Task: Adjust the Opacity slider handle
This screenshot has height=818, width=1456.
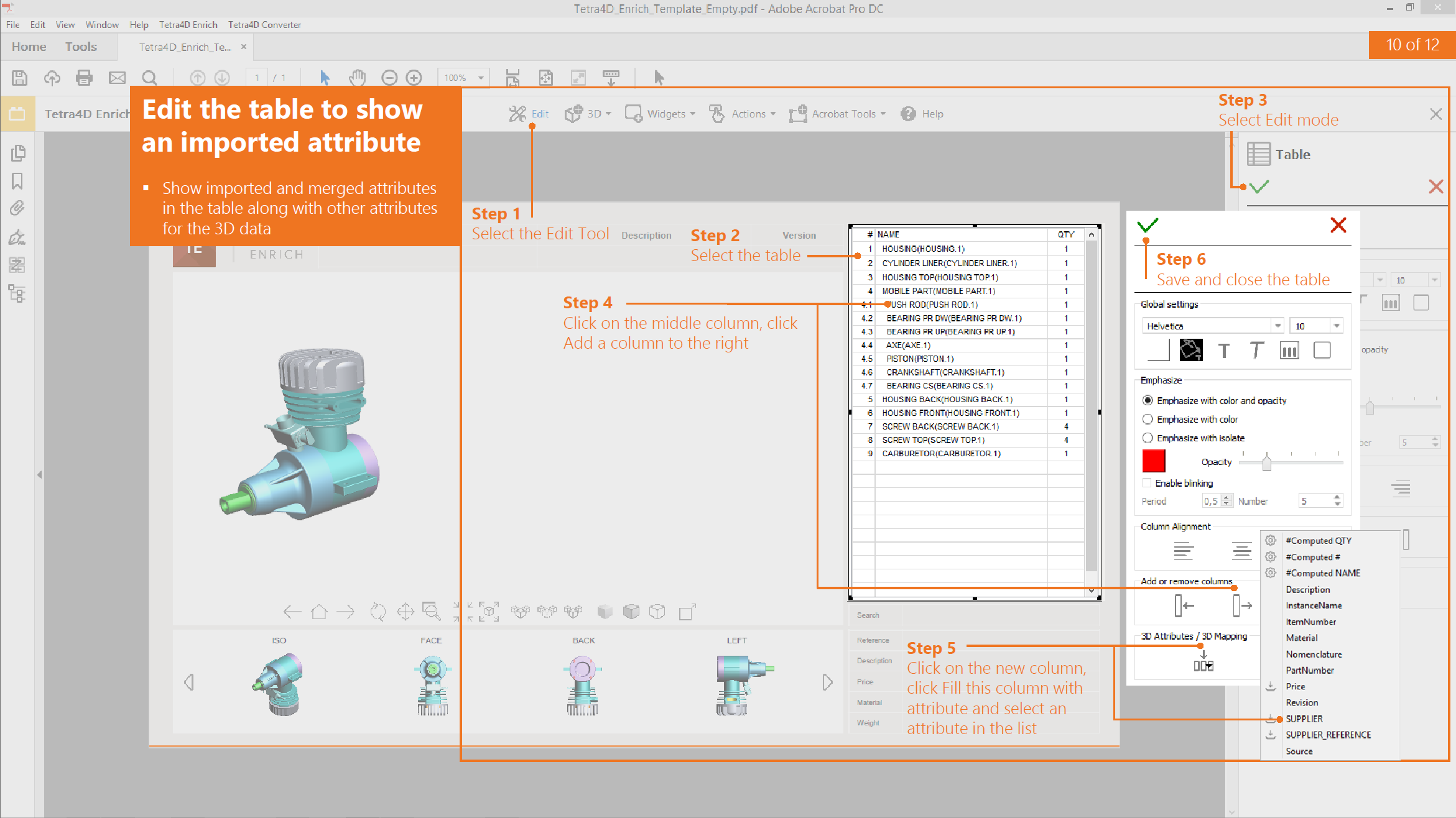Action: tap(1266, 462)
